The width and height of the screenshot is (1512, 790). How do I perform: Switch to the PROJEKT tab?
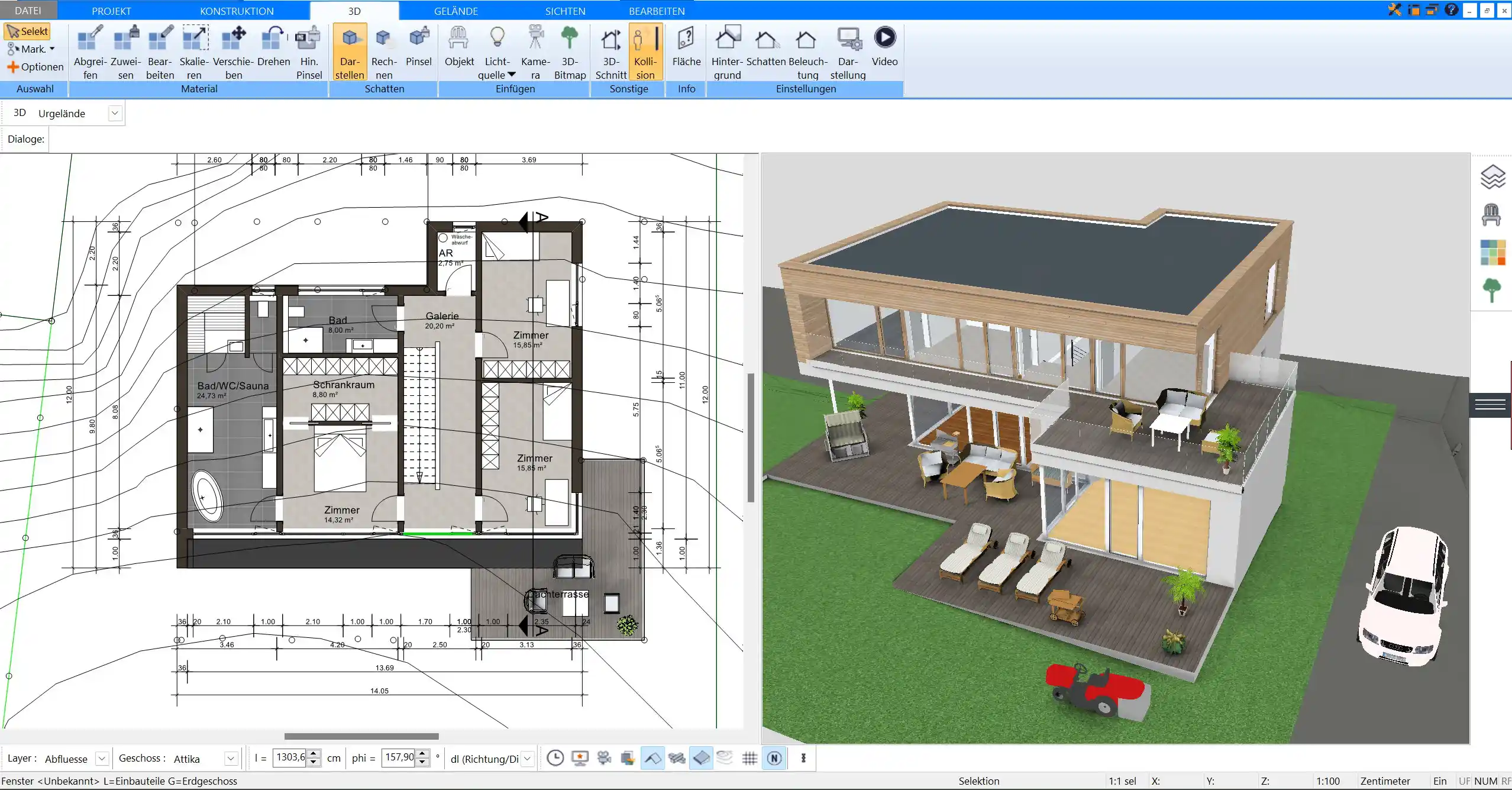point(111,11)
